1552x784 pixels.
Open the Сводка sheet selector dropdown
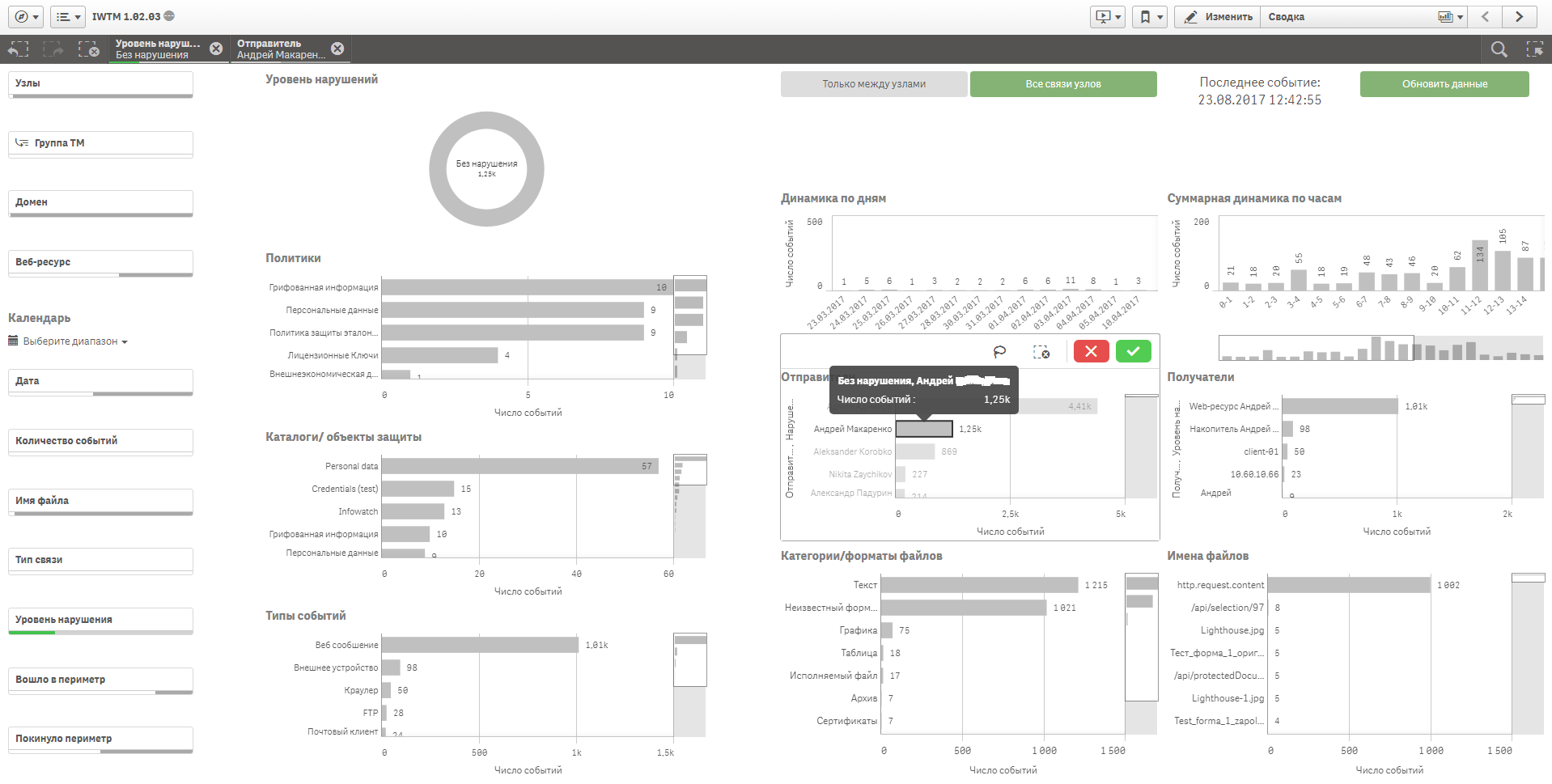tap(1365, 16)
